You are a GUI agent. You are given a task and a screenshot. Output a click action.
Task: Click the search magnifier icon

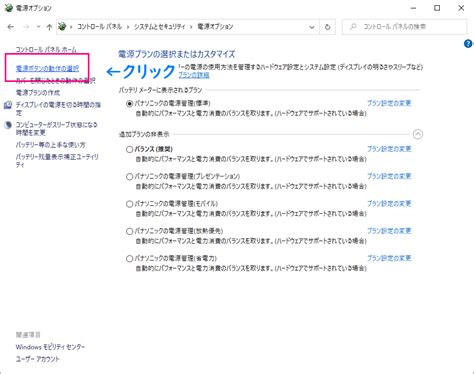tap(353, 27)
